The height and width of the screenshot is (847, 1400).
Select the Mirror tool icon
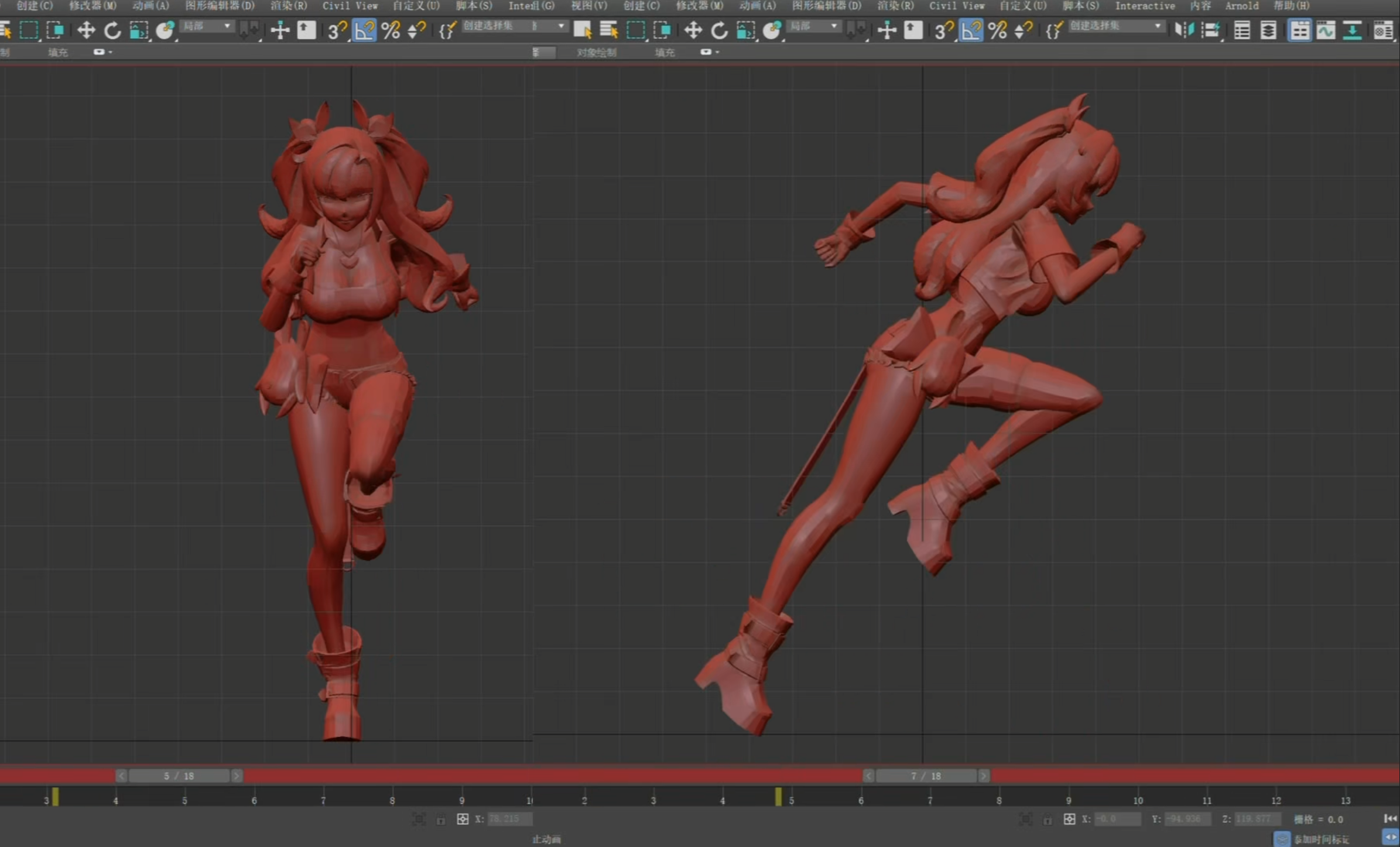coord(1184,30)
